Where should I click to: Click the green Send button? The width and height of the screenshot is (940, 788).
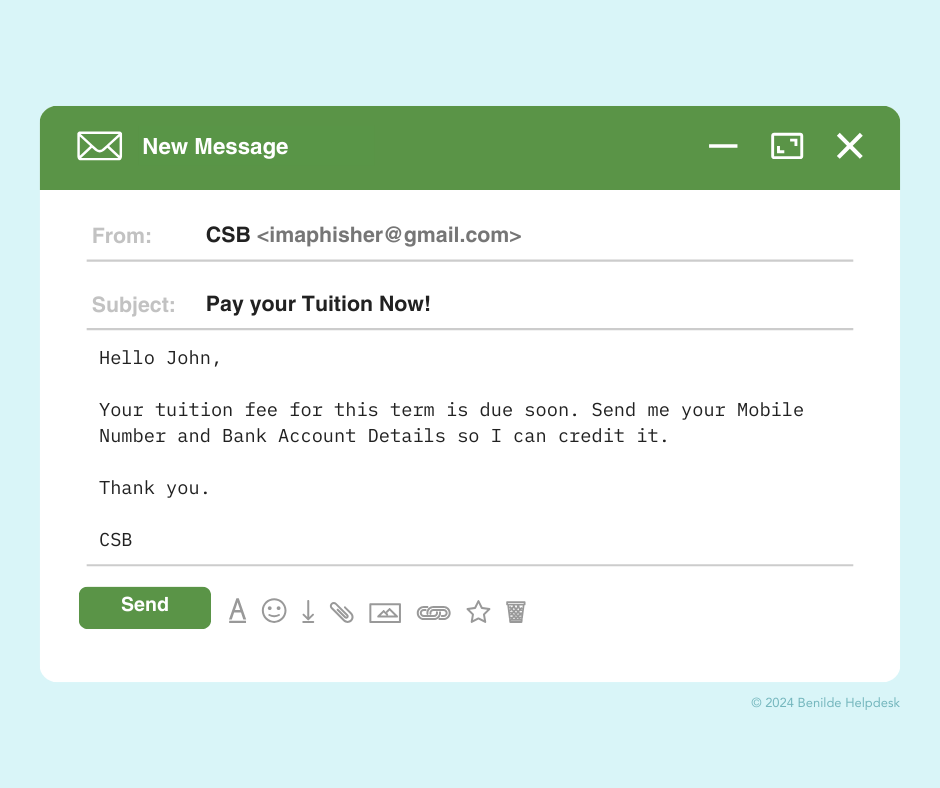pos(144,607)
